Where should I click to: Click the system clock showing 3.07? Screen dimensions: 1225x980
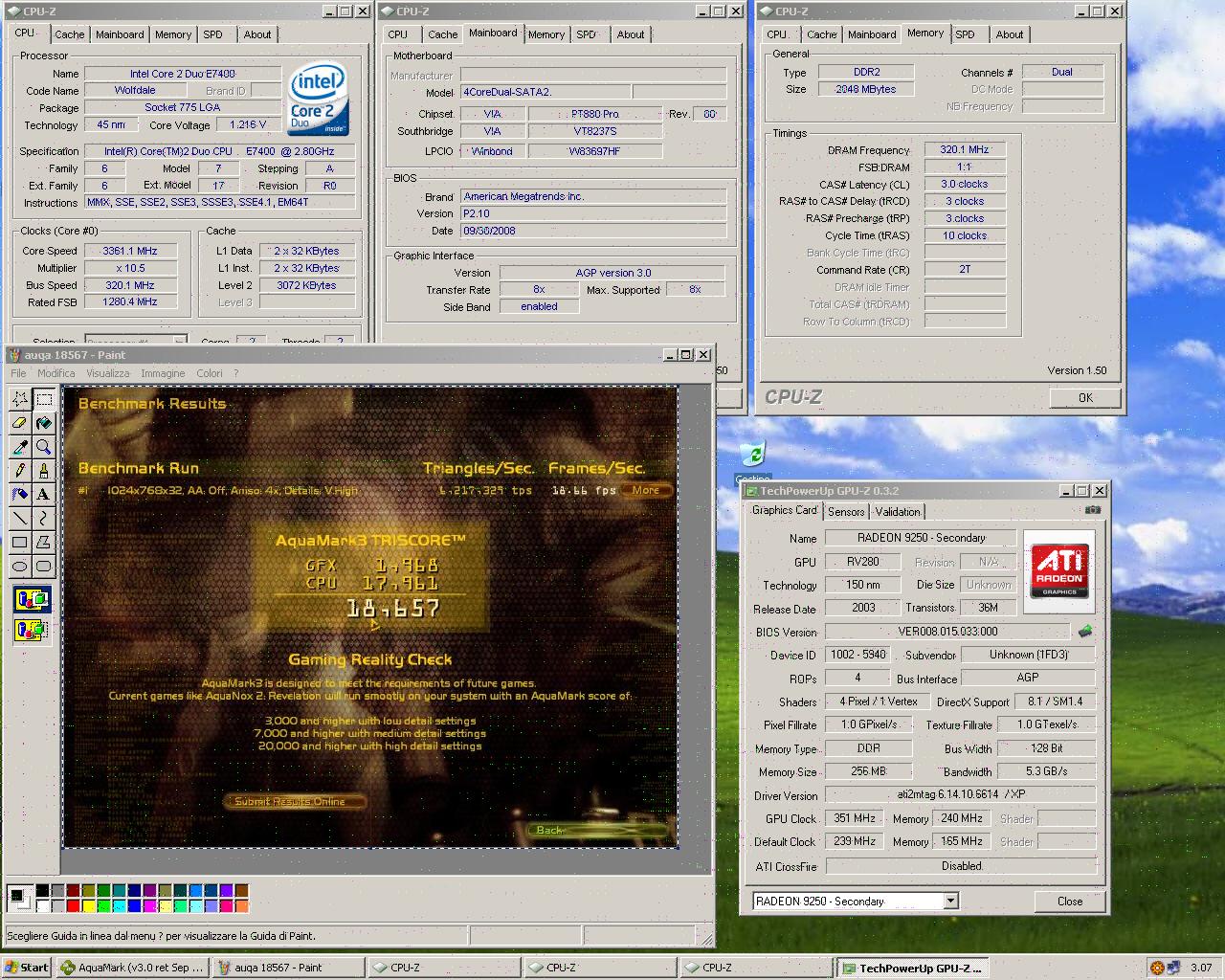(1201, 968)
